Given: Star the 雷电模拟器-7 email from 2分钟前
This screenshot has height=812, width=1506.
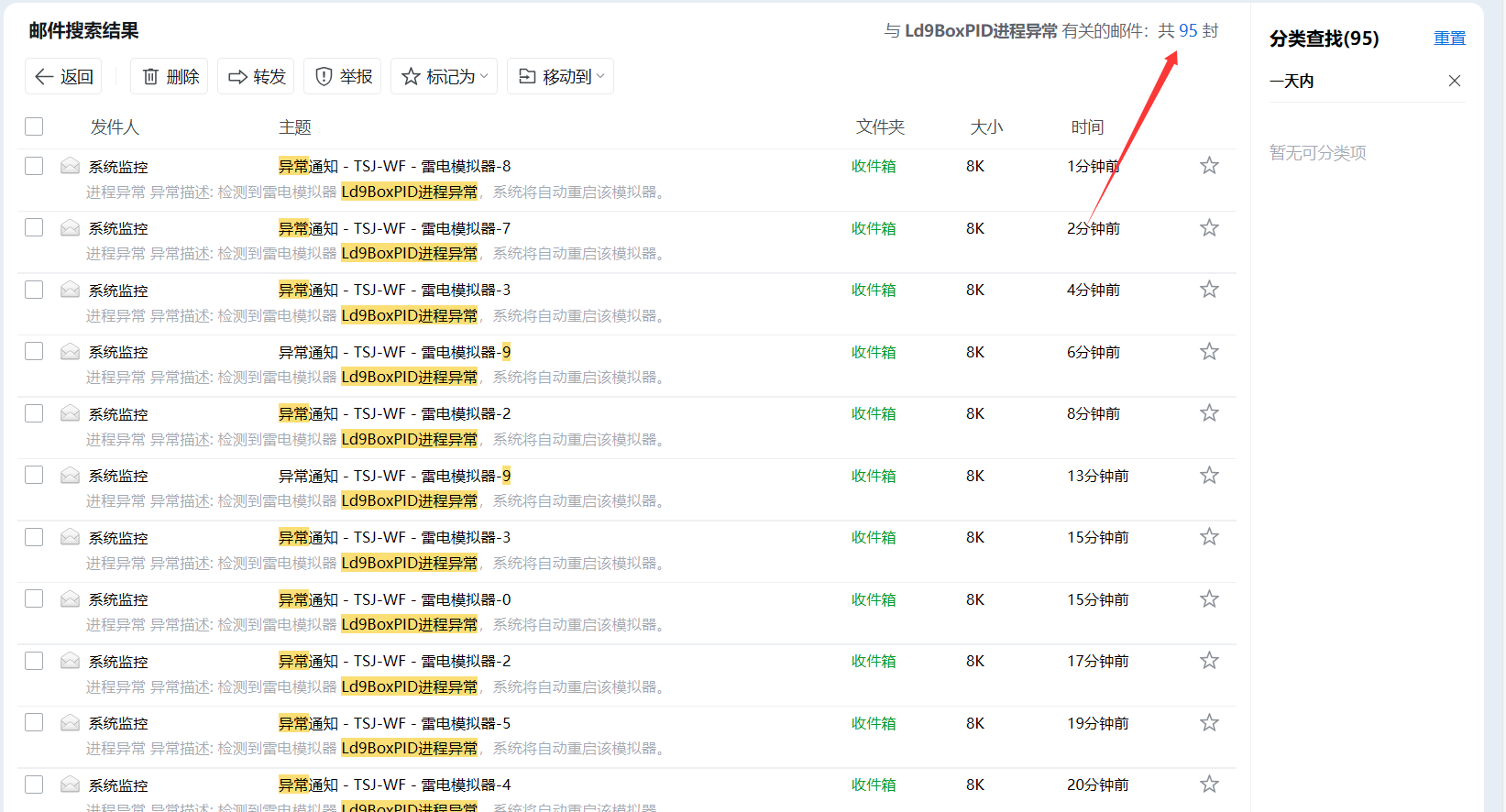Looking at the screenshot, I should (1209, 228).
